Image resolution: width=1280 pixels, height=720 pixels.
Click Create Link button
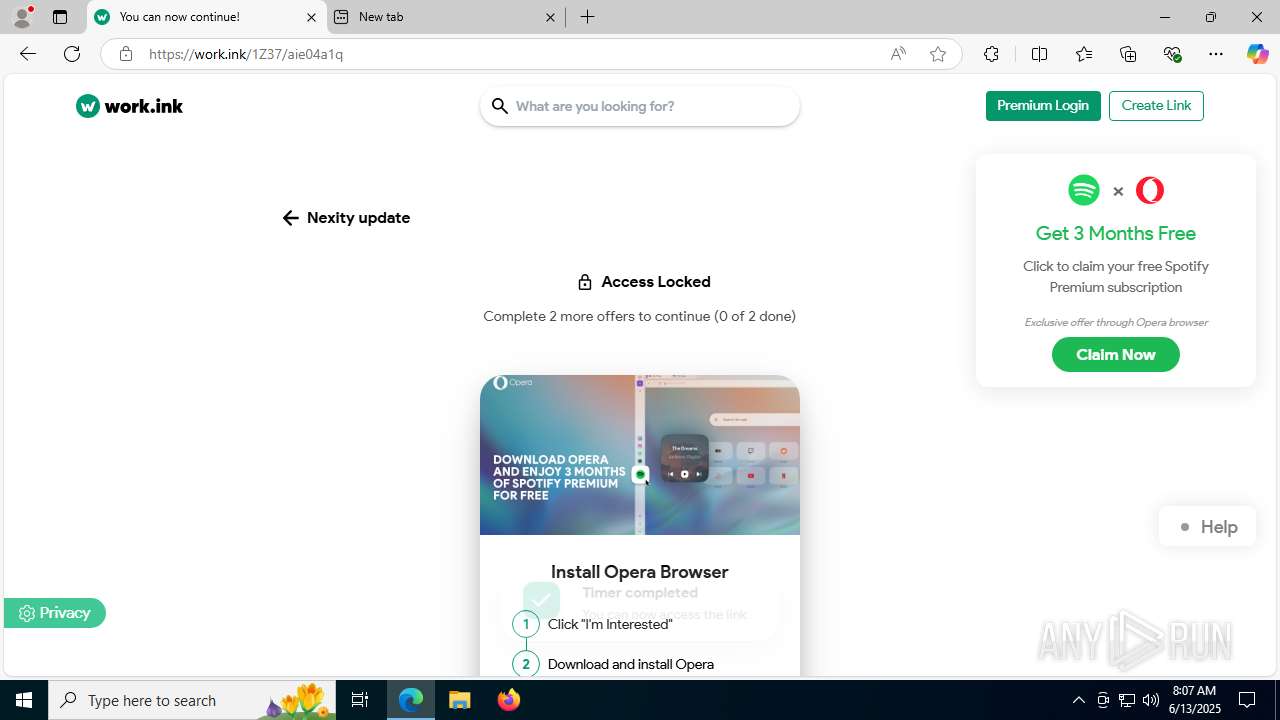point(1156,106)
